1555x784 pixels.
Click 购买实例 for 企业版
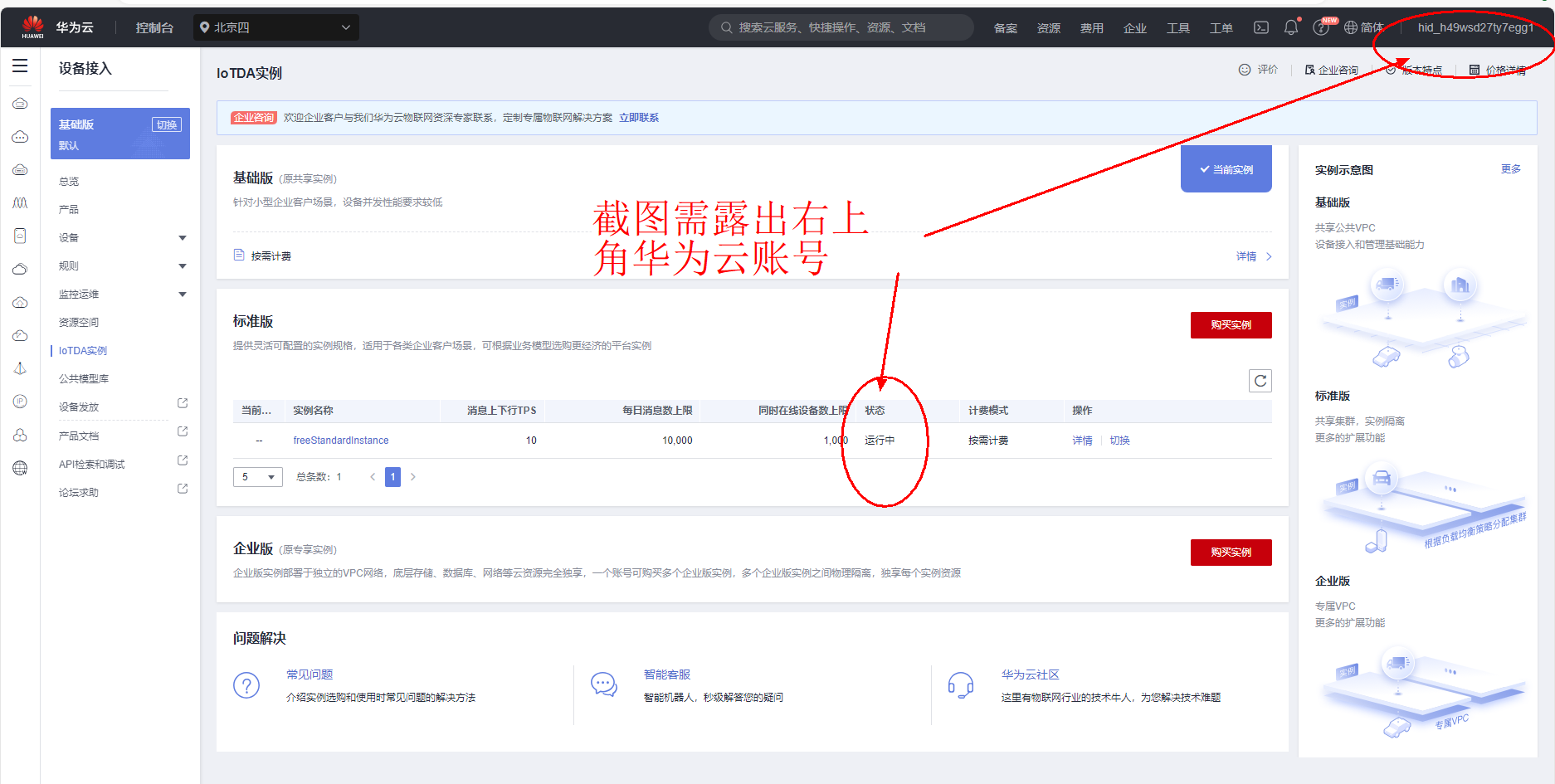coord(1231,553)
